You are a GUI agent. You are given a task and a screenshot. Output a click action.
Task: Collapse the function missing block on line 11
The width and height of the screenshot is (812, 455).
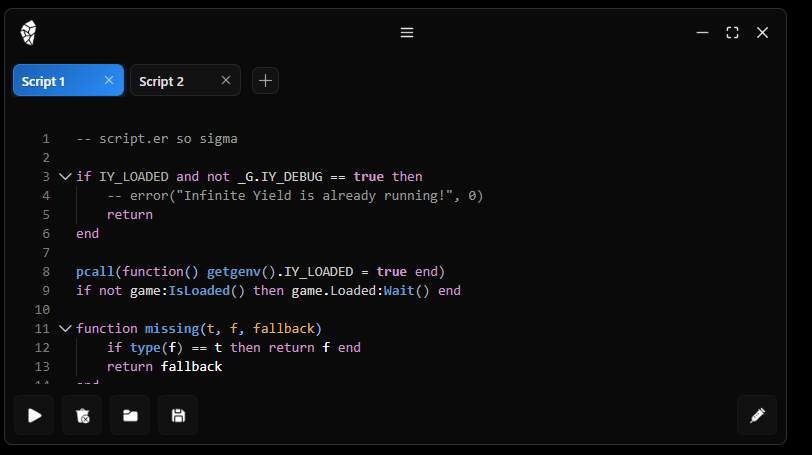click(x=65, y=329)
